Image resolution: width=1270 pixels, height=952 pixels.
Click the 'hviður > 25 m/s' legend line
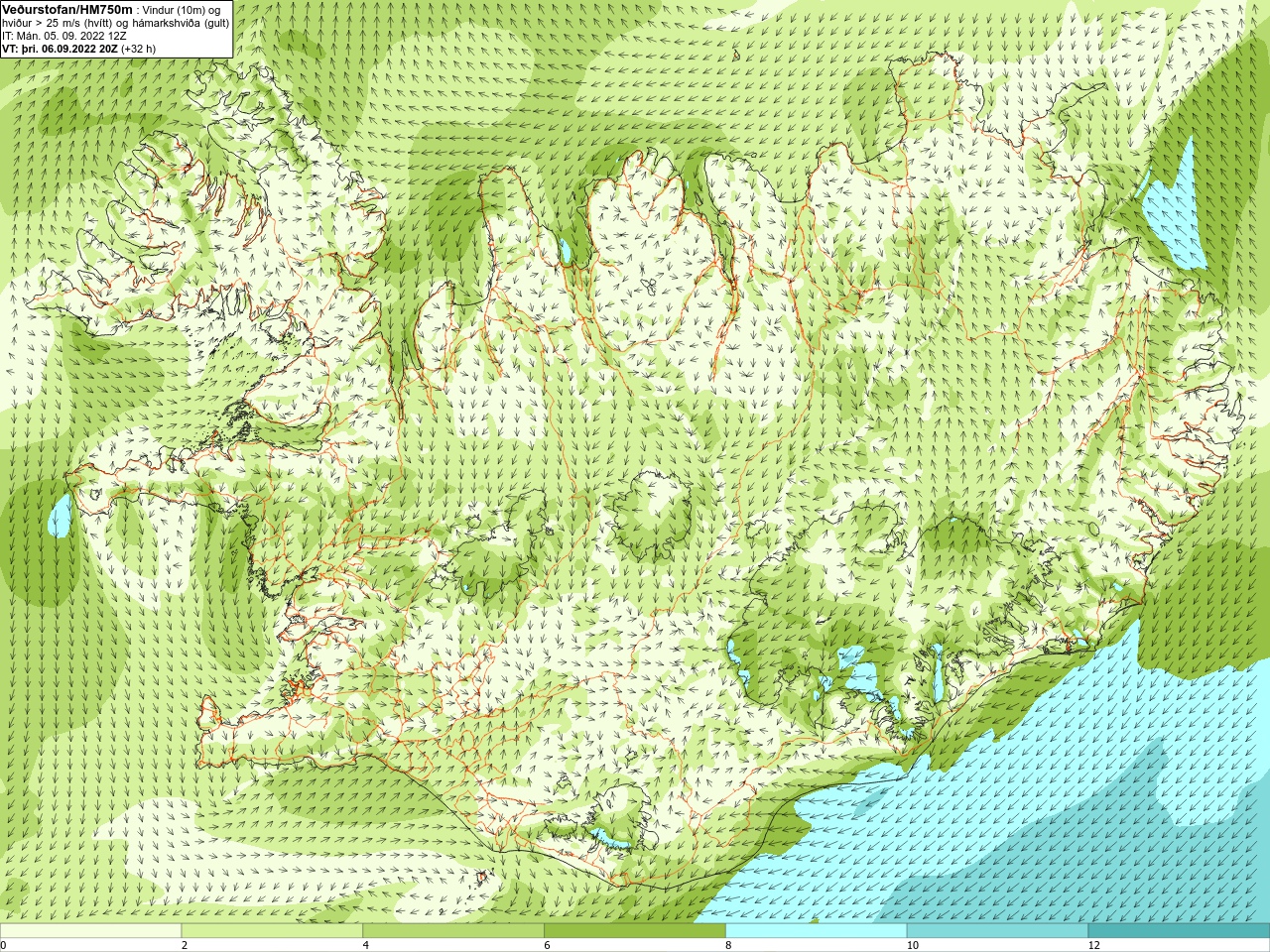point(115,23)
